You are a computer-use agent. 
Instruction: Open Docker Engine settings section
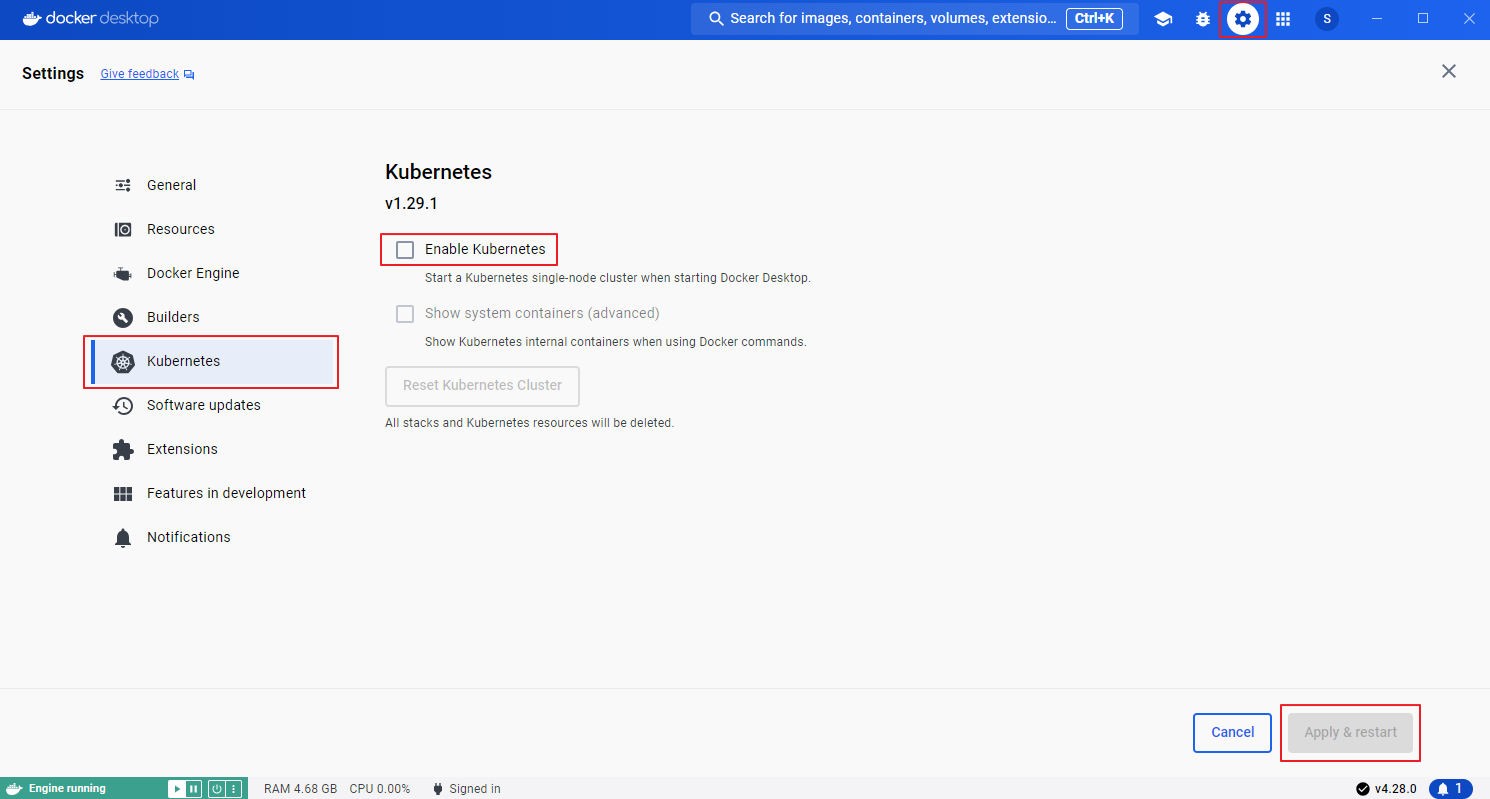[x=212, y=273]
